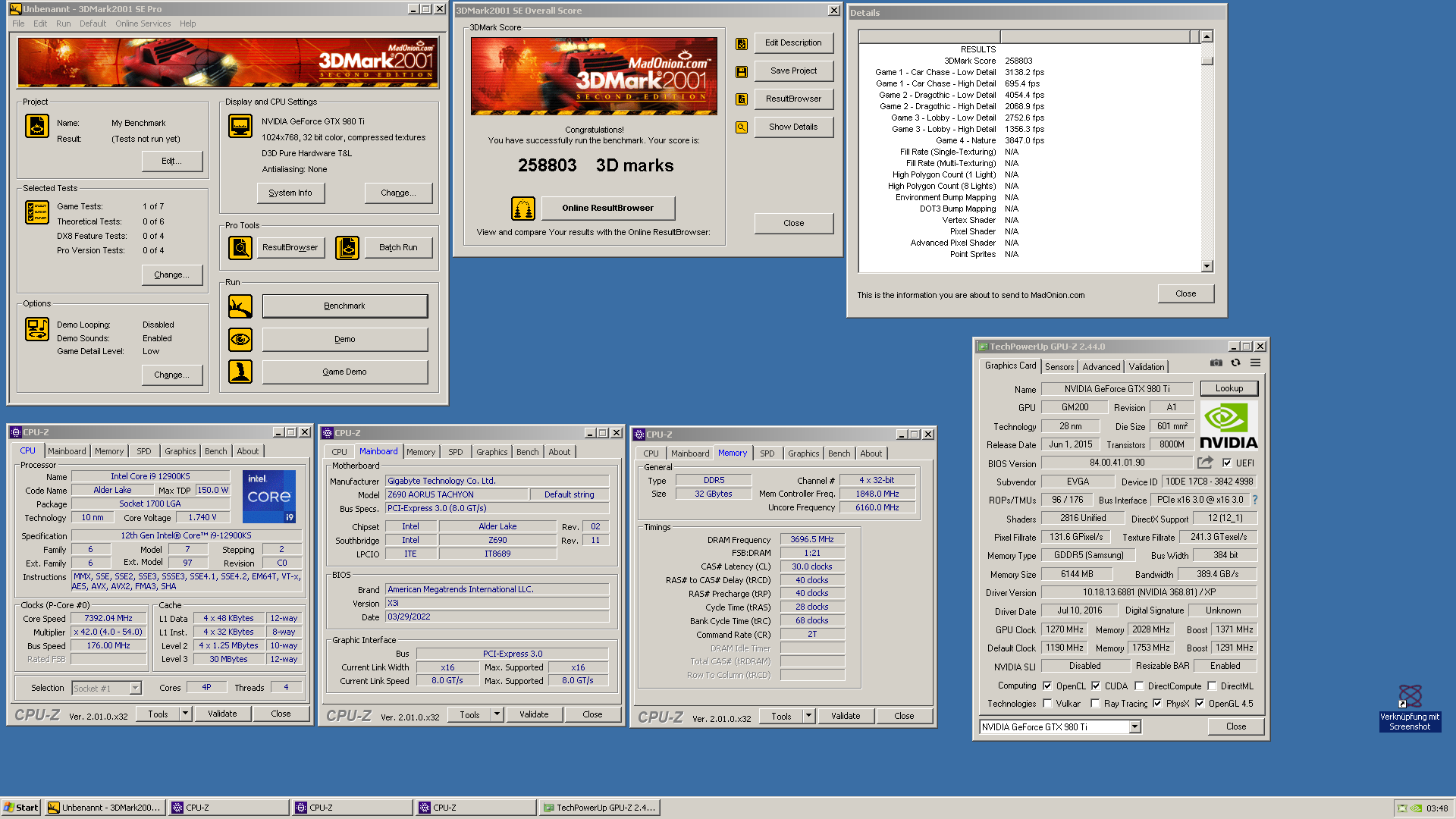
Task: Toggle the Vulkan checkbox
Action: (1048, 704)
